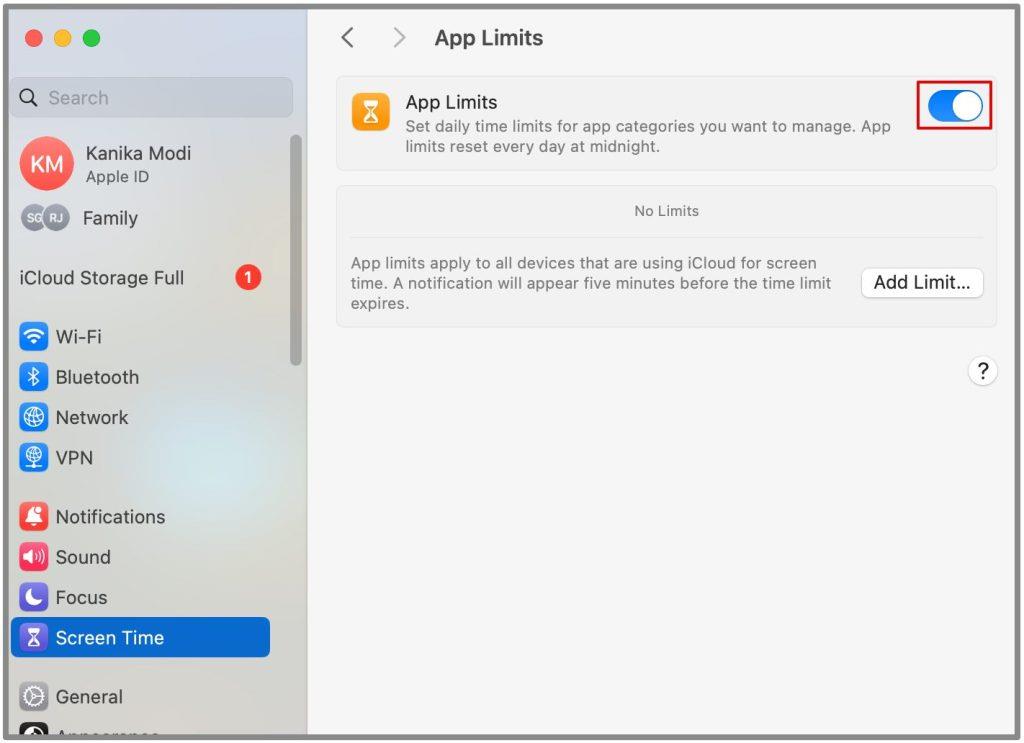
Task: Open iCloud Storage Full alert
Action: (140, 277)
